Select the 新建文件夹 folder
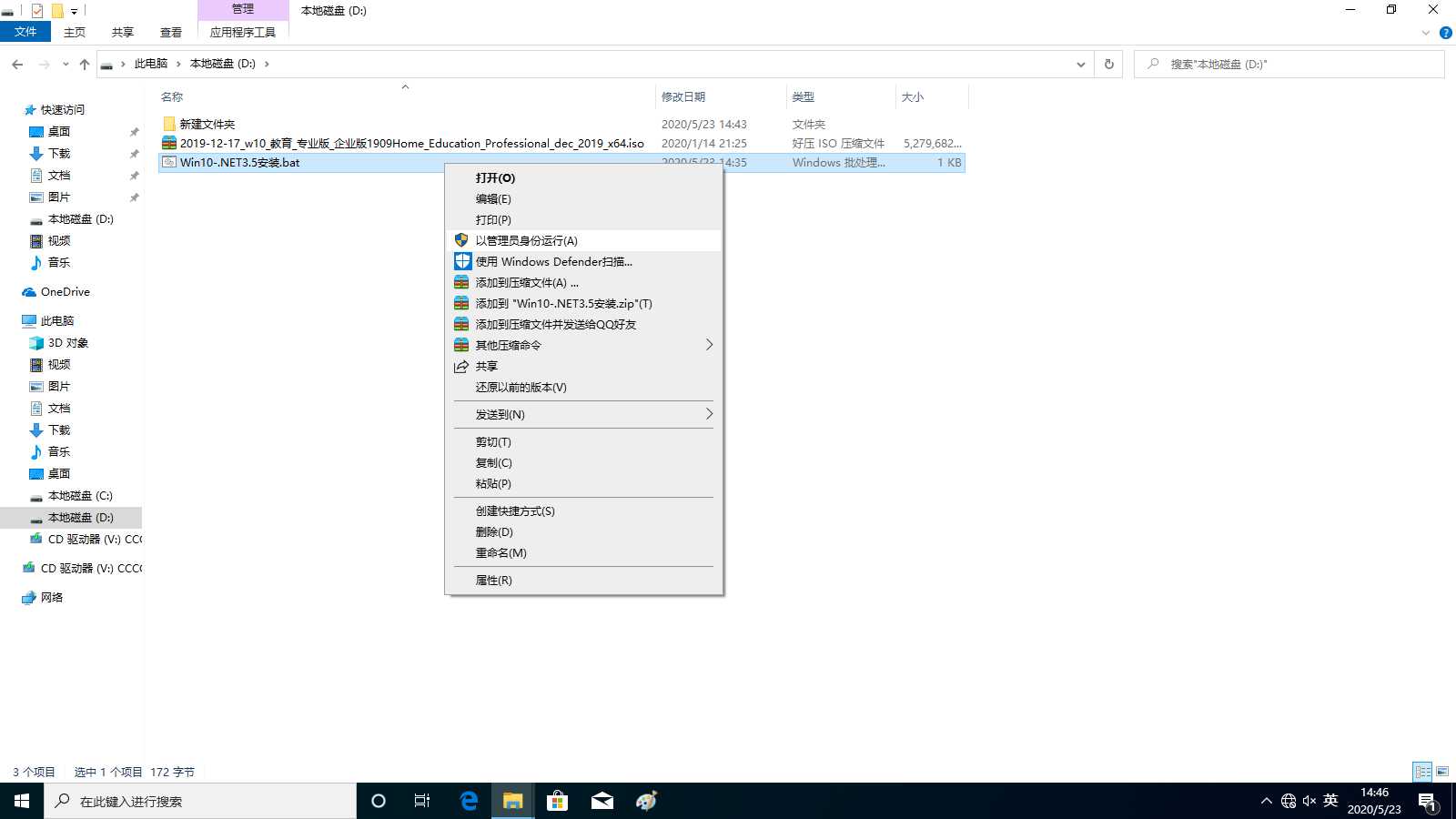The width and height of the screenshot is (1456, 819). pos(561,124)
